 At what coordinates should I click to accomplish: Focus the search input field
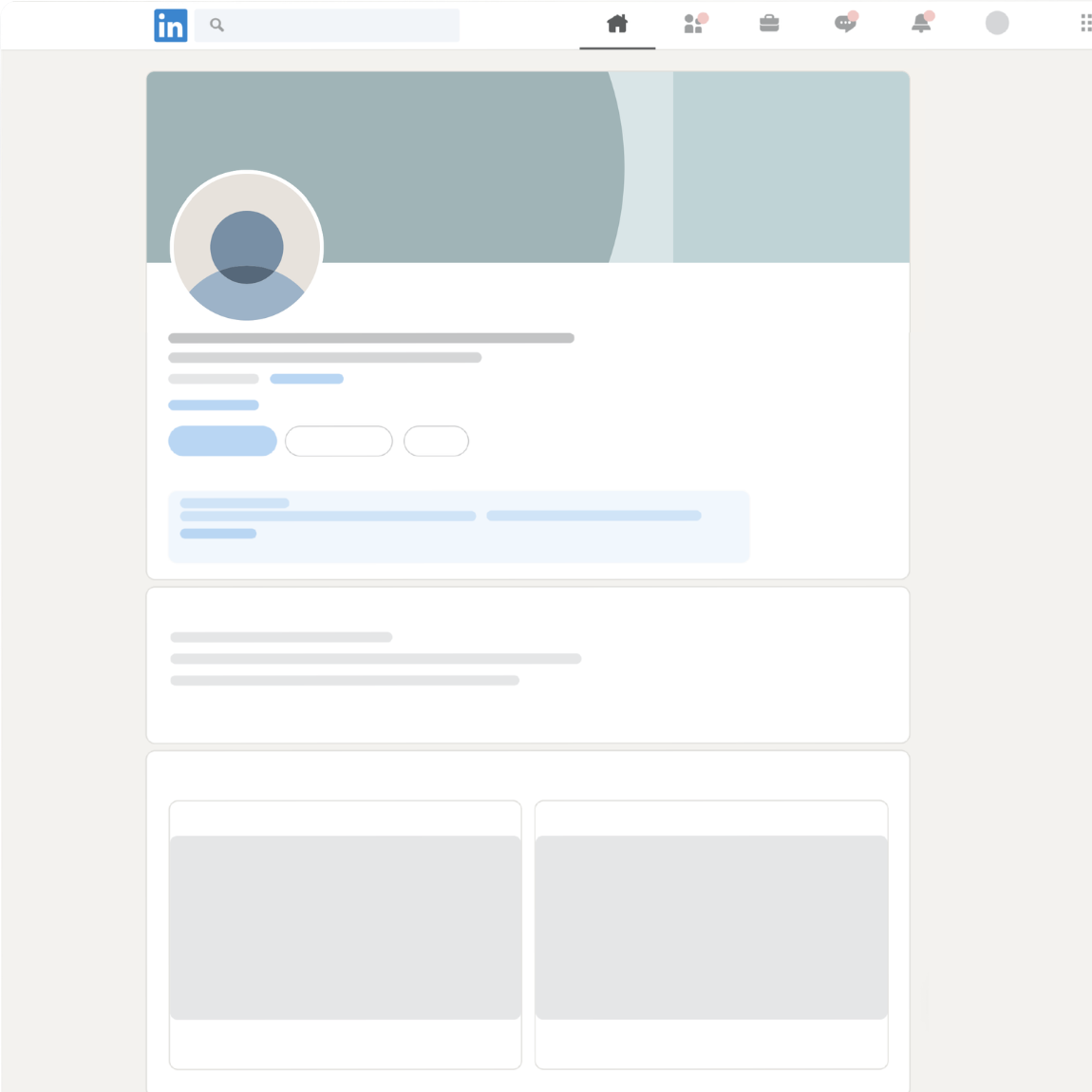click(x=327, y=26)
